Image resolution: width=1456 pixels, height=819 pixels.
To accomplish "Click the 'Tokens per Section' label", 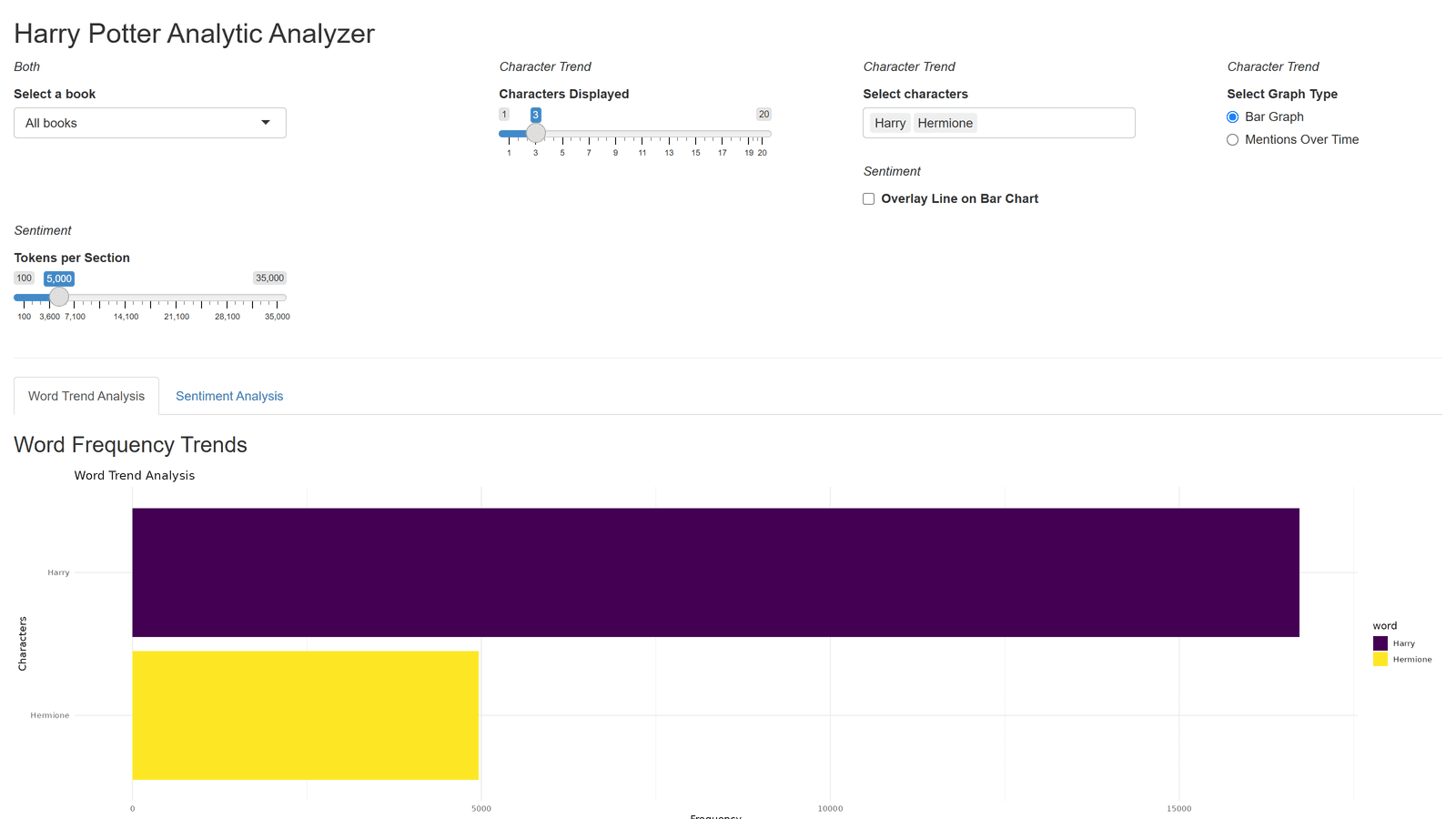I will 72,258.
